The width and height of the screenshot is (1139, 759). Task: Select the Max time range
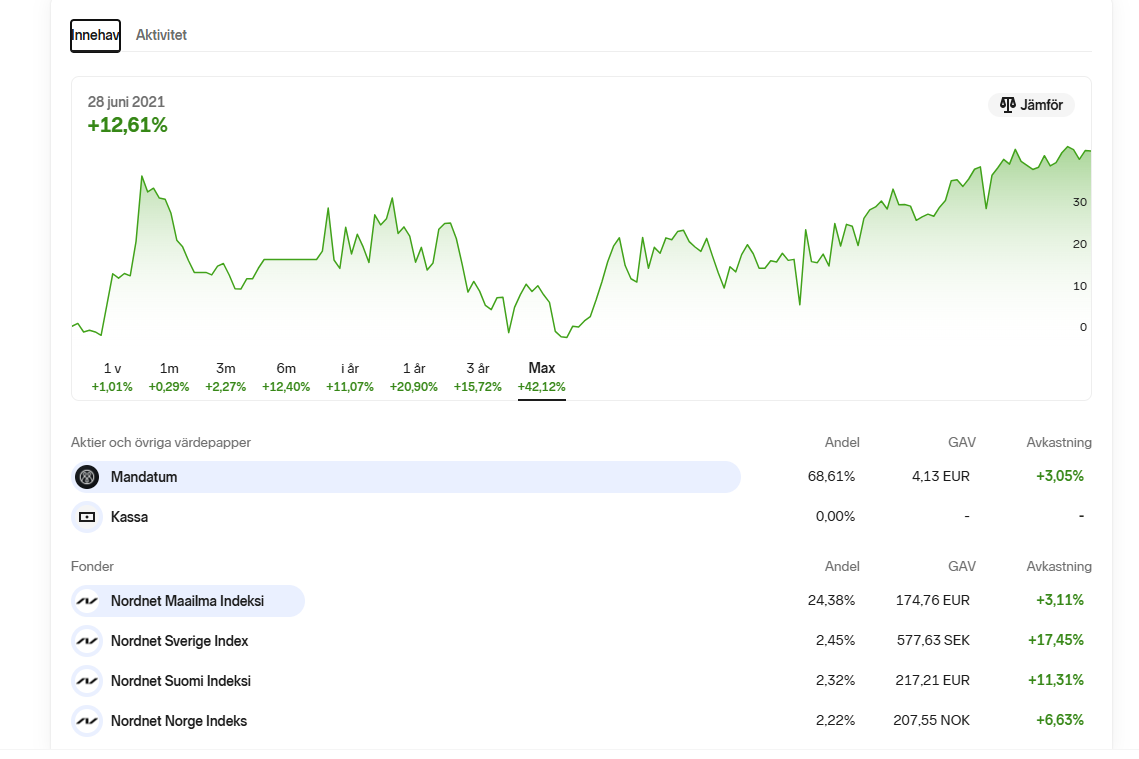tap(542, 377)
